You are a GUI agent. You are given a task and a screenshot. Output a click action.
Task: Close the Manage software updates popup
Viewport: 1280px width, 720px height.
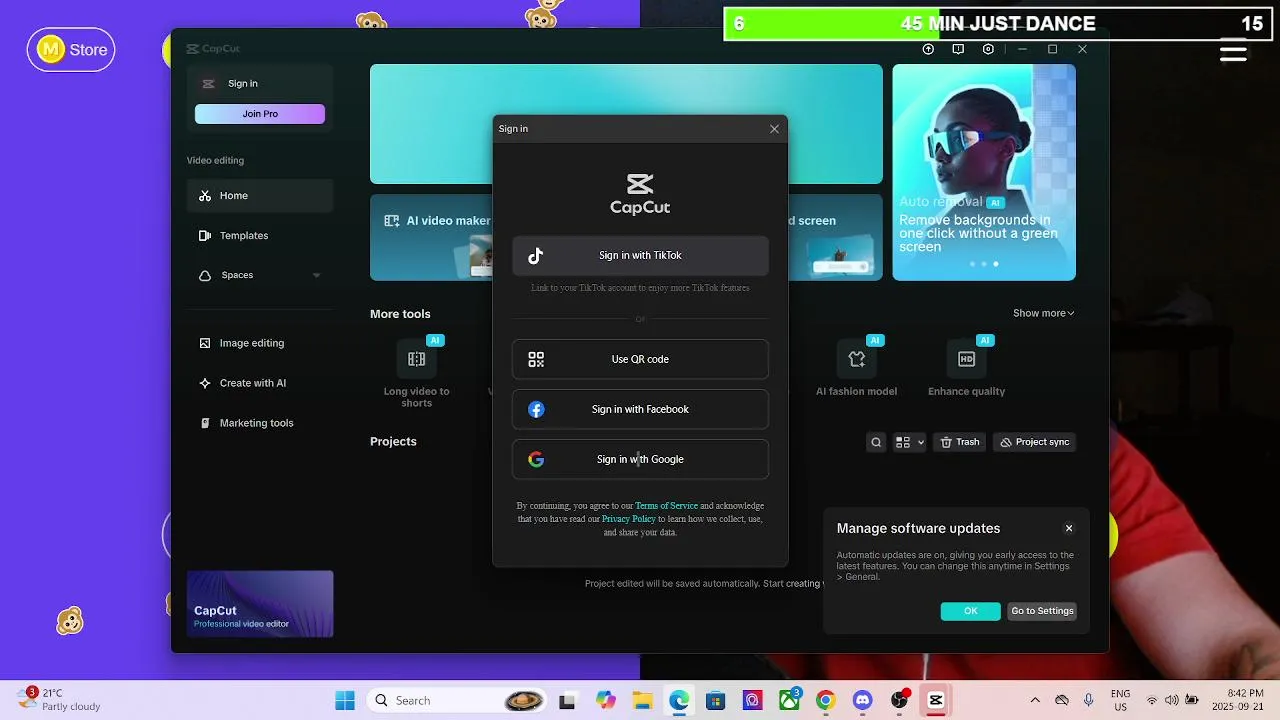pos(1069,528)
